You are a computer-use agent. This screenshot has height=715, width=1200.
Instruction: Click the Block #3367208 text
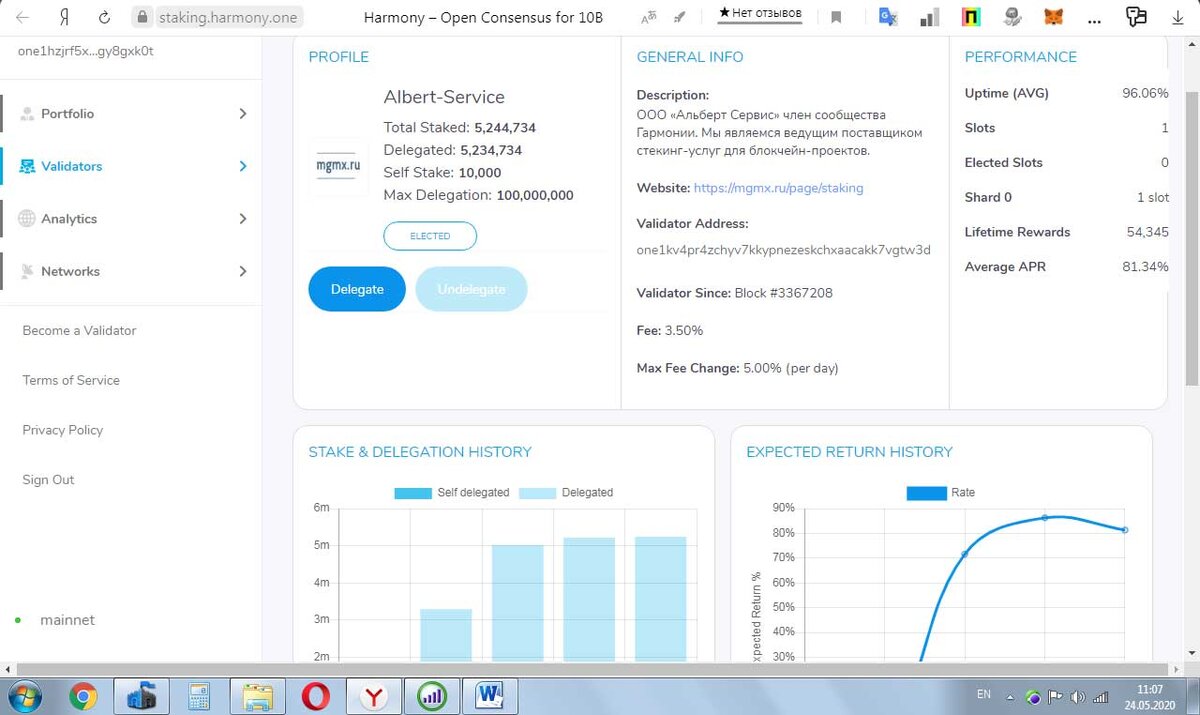[784, 293]
